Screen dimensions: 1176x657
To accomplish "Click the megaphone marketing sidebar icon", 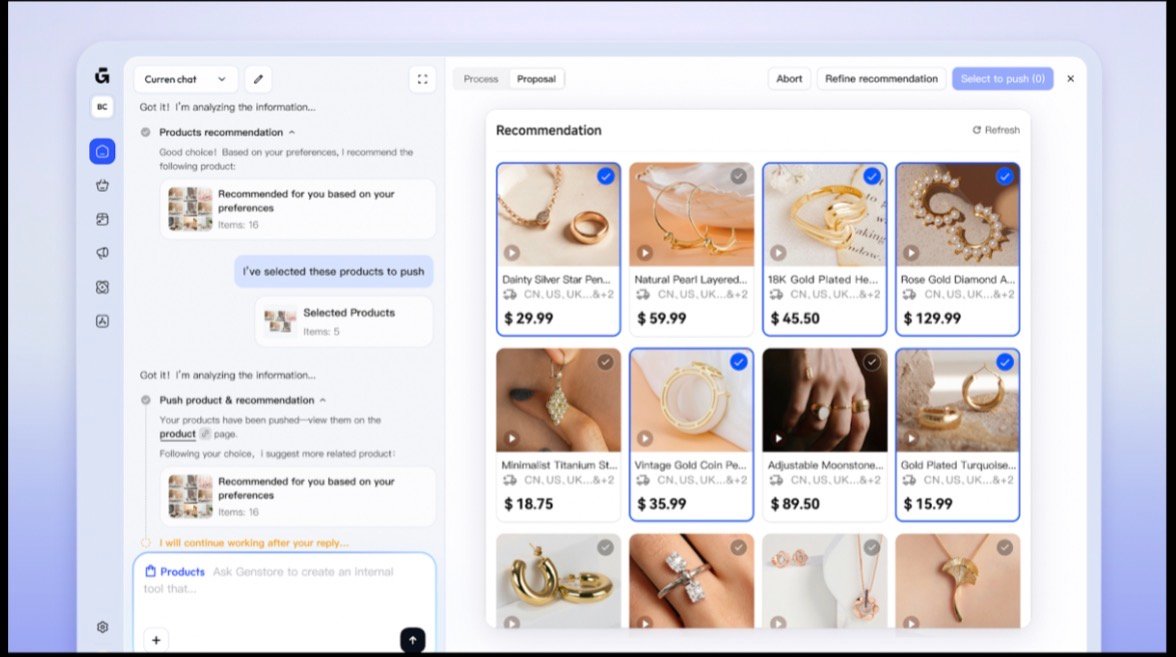I will [102, 253].
